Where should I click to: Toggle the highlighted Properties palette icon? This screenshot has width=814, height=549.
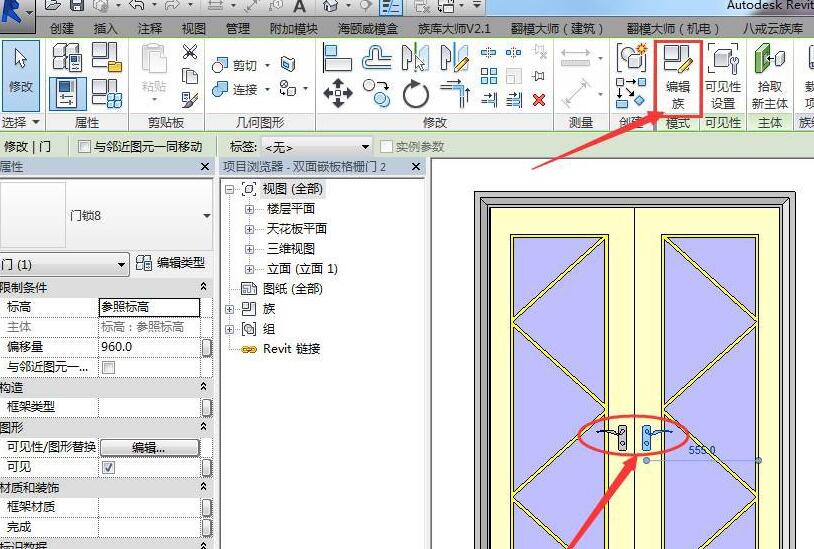[67, 93]
